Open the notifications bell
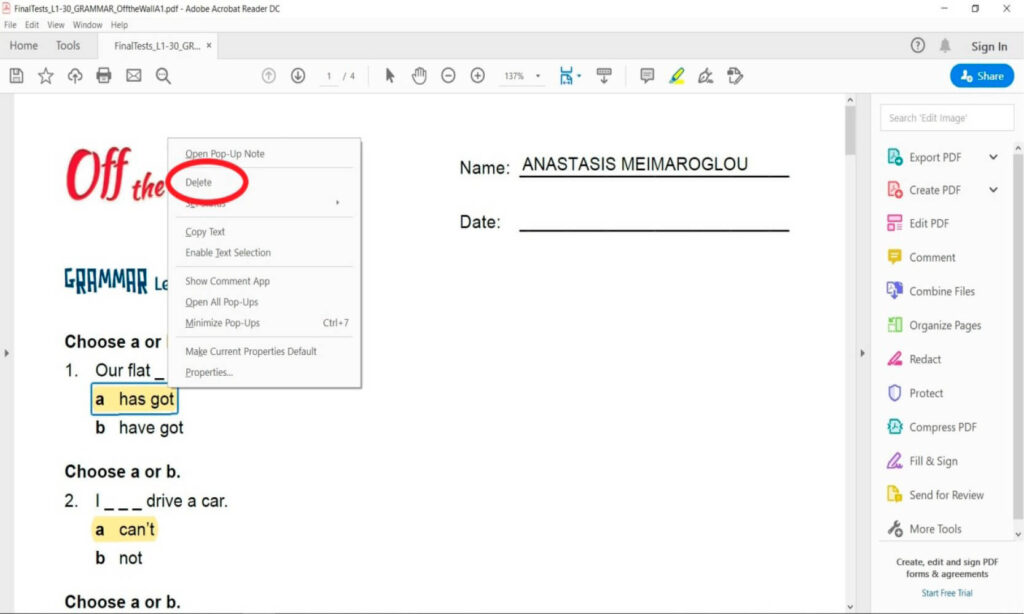The width and height of the screenshot is (1024, 614). tap(945, 46)
